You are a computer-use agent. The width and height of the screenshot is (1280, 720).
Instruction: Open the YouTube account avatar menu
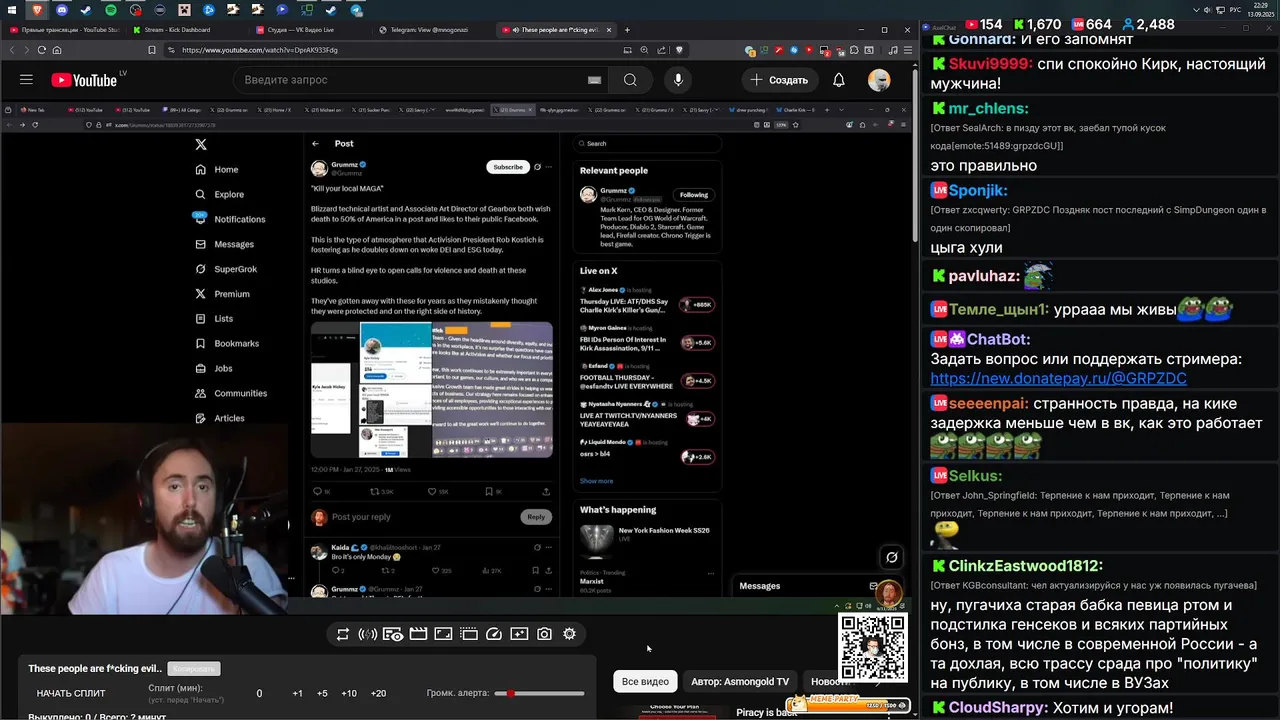point(879,80)
